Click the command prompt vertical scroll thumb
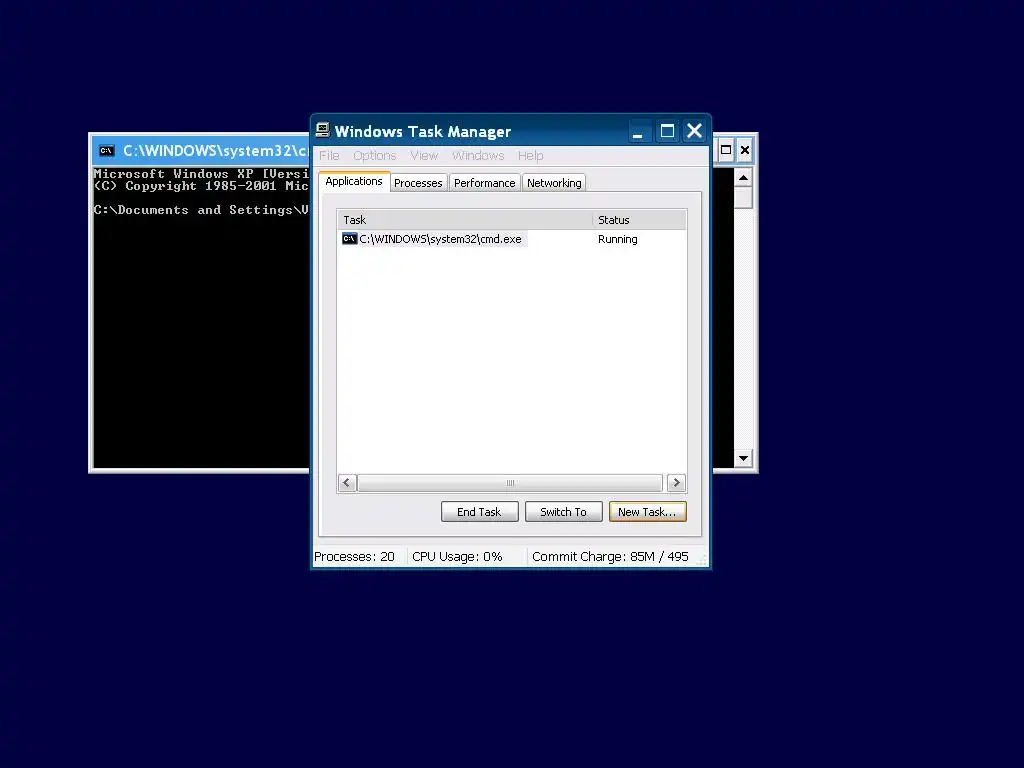1024x768 pixels. pos(743,198)
